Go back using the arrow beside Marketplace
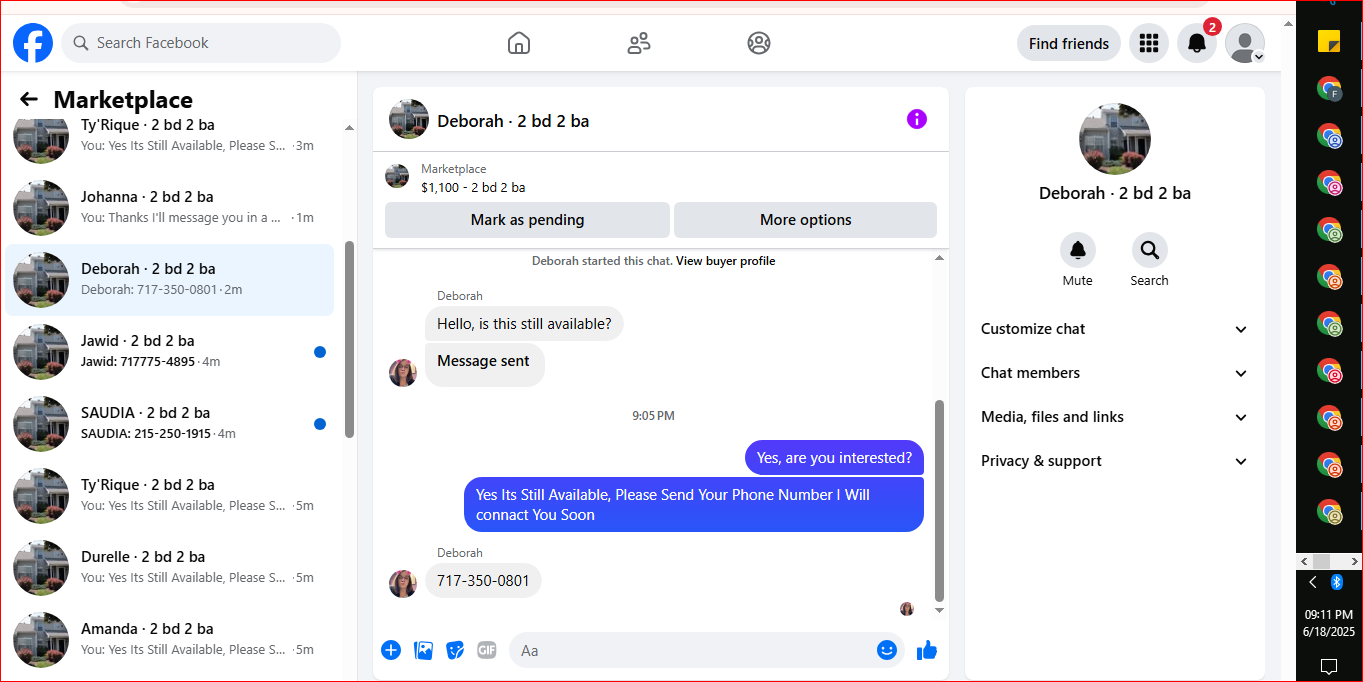 pos(29,99)
